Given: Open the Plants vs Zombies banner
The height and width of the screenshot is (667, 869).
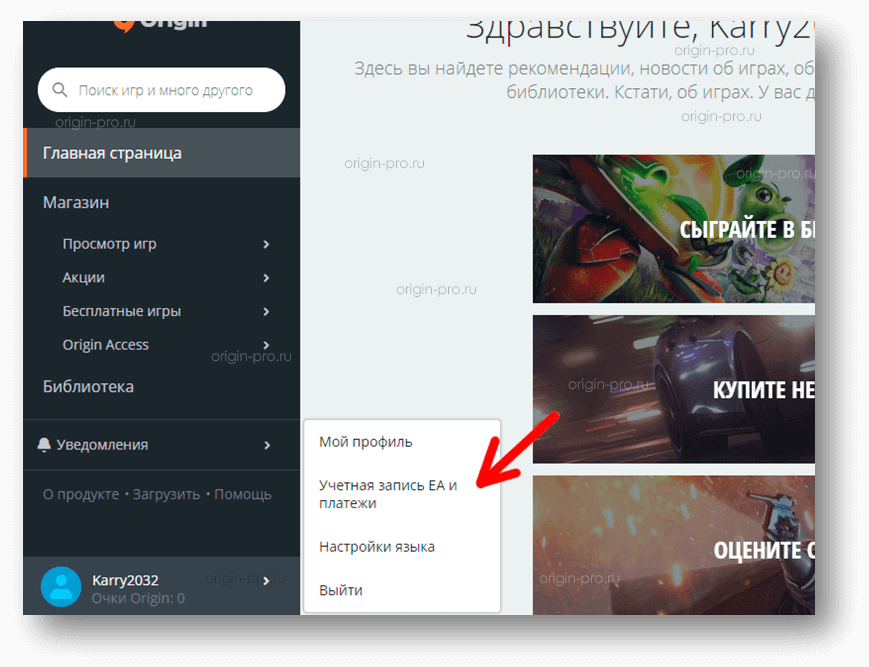Looking at the screenshot, I should pyautogui.click(x=673, y=229).
